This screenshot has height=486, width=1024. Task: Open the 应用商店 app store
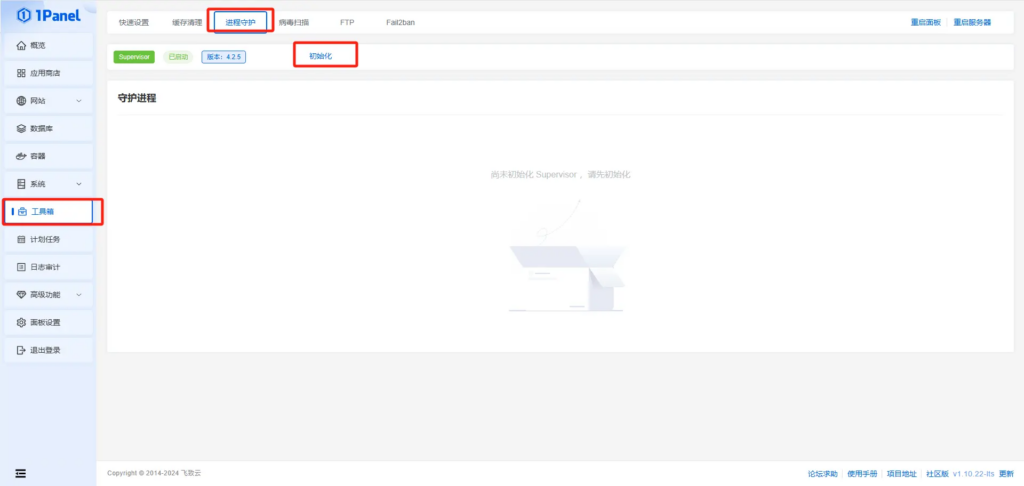[x=45, y=73]
